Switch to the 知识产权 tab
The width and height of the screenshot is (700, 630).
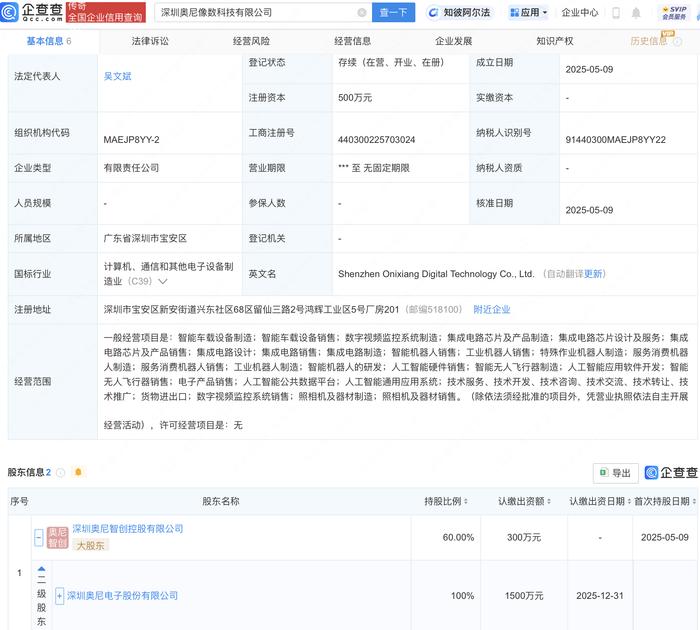pyautogui.click(x=555, y=41)
